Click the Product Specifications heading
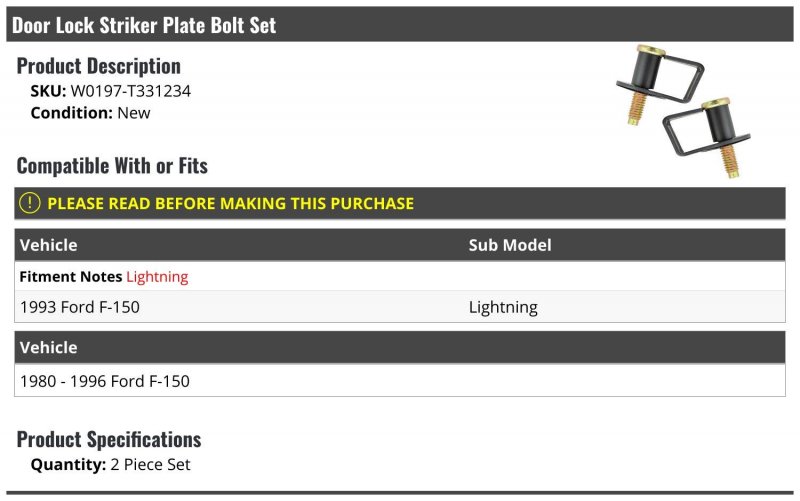The image size is (800, 501). pyautogui.click(x=109, y=439)
